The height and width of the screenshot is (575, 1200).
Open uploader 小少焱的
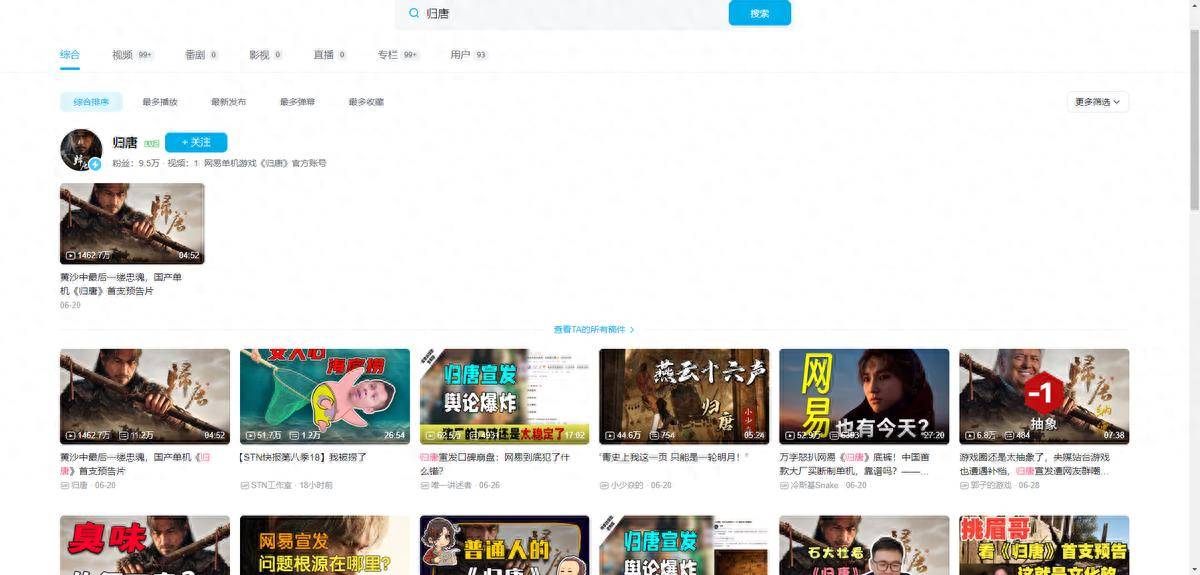pyautogui.click(x=628, y=485)
